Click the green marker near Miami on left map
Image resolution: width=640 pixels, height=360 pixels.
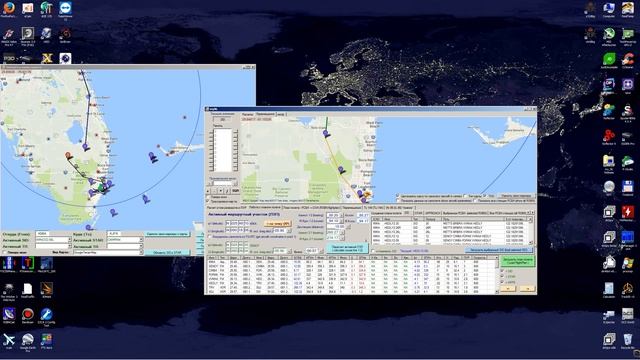point(101,187)
